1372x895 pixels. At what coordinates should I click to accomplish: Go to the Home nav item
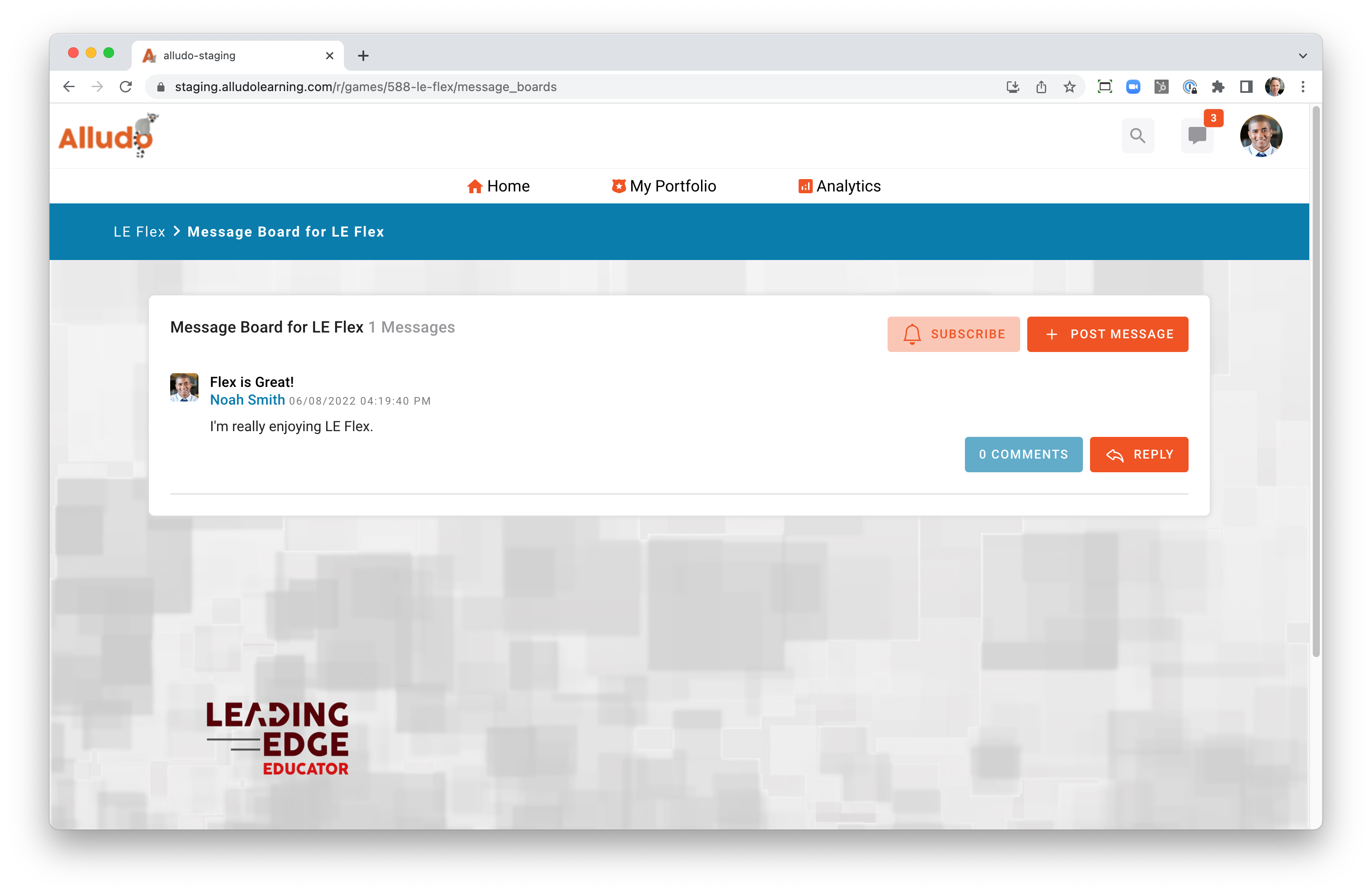[498, 186]
